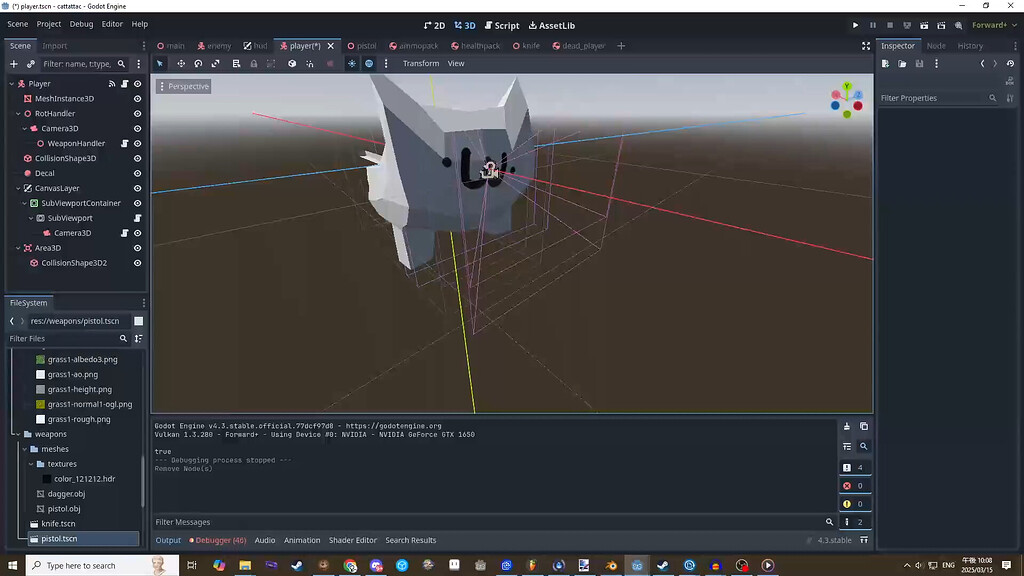1024x576 pixels.
Task: Switch to the pistol scene tab
Action: tap(362, 46)
